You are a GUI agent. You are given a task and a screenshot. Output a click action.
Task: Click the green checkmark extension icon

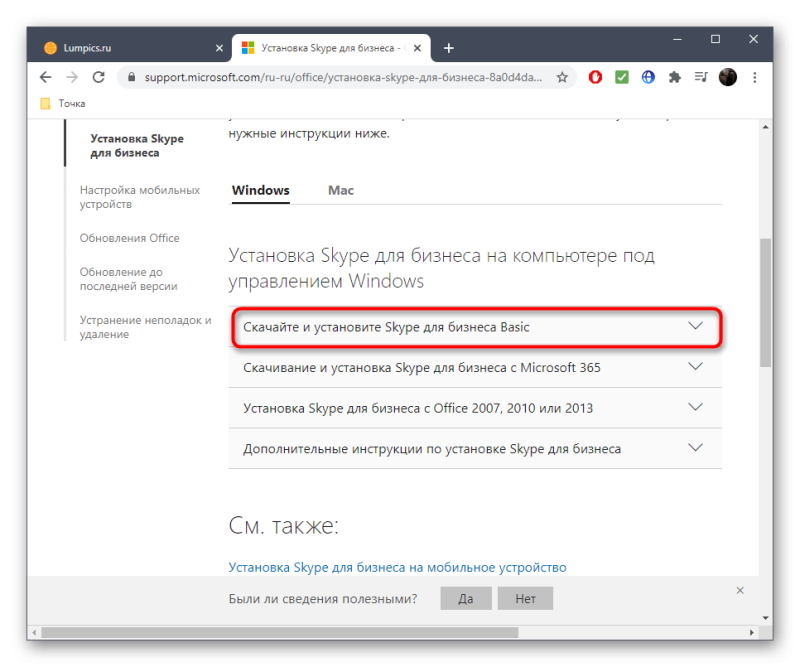tap(621, 77)
